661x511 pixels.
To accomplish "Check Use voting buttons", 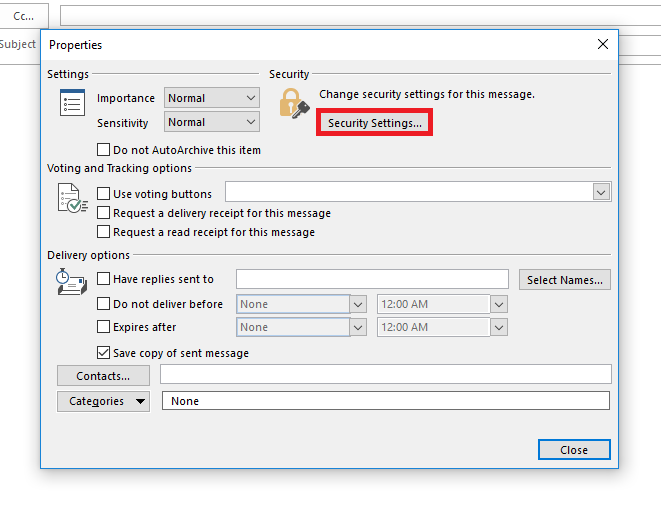I will (103, 194).
